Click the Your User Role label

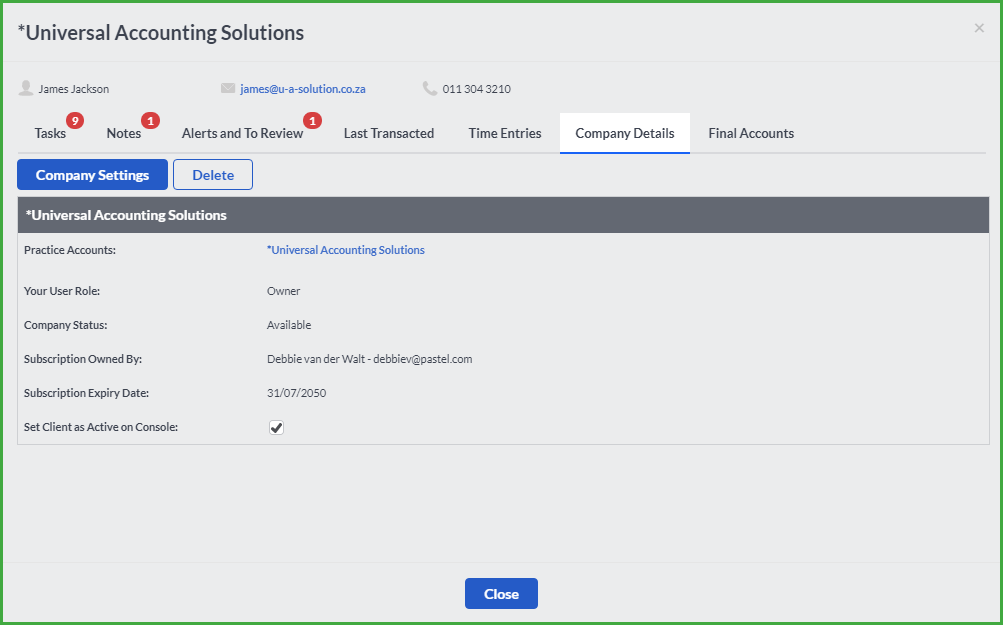click(62, 291)
